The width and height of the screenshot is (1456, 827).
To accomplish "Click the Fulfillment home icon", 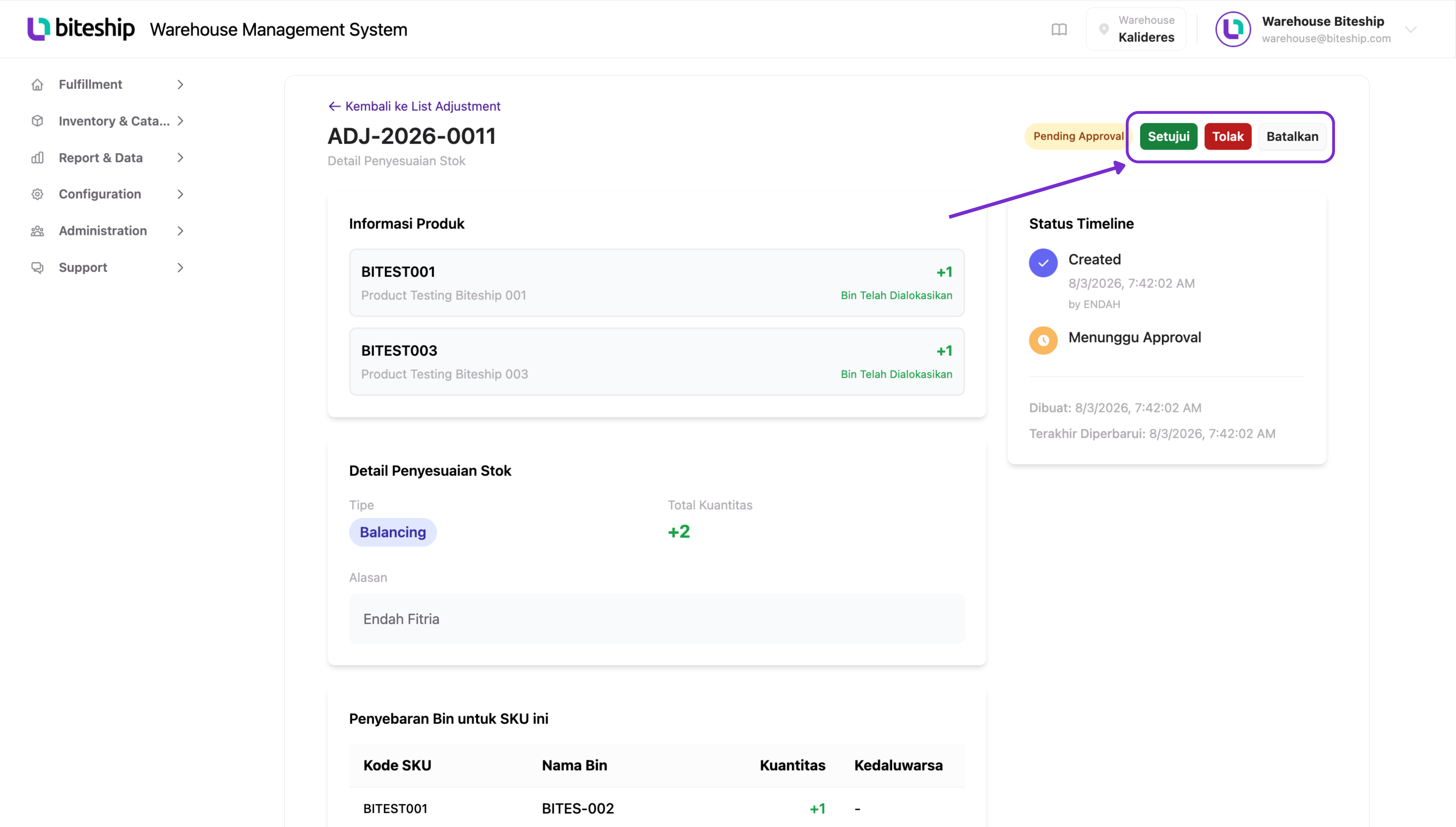I will (x=38, y=85).
